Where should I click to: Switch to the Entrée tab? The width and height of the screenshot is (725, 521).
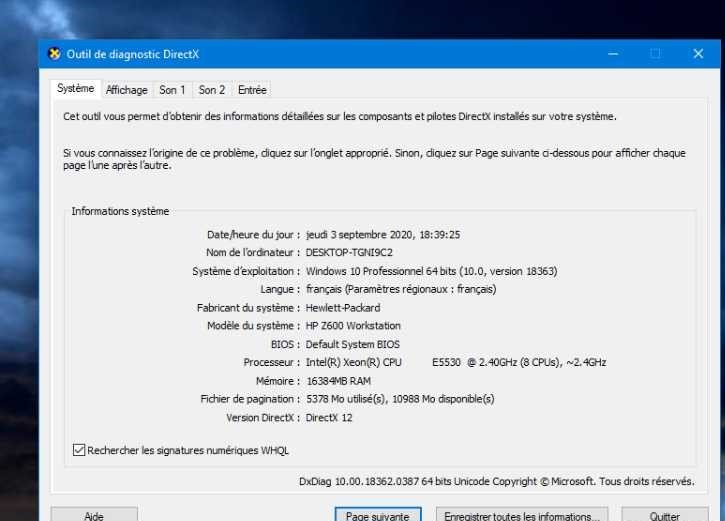[252, 90]
